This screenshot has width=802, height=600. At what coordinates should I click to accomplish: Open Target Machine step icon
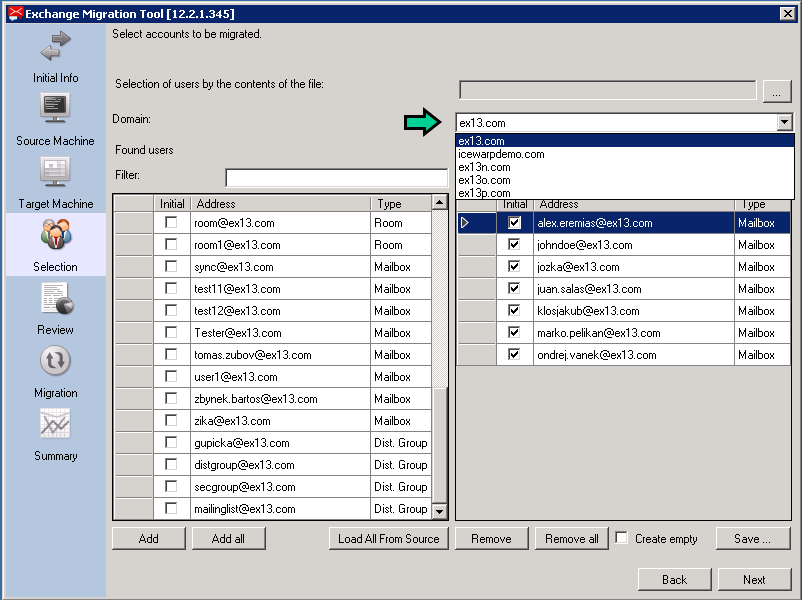click(x=55, y=171)
